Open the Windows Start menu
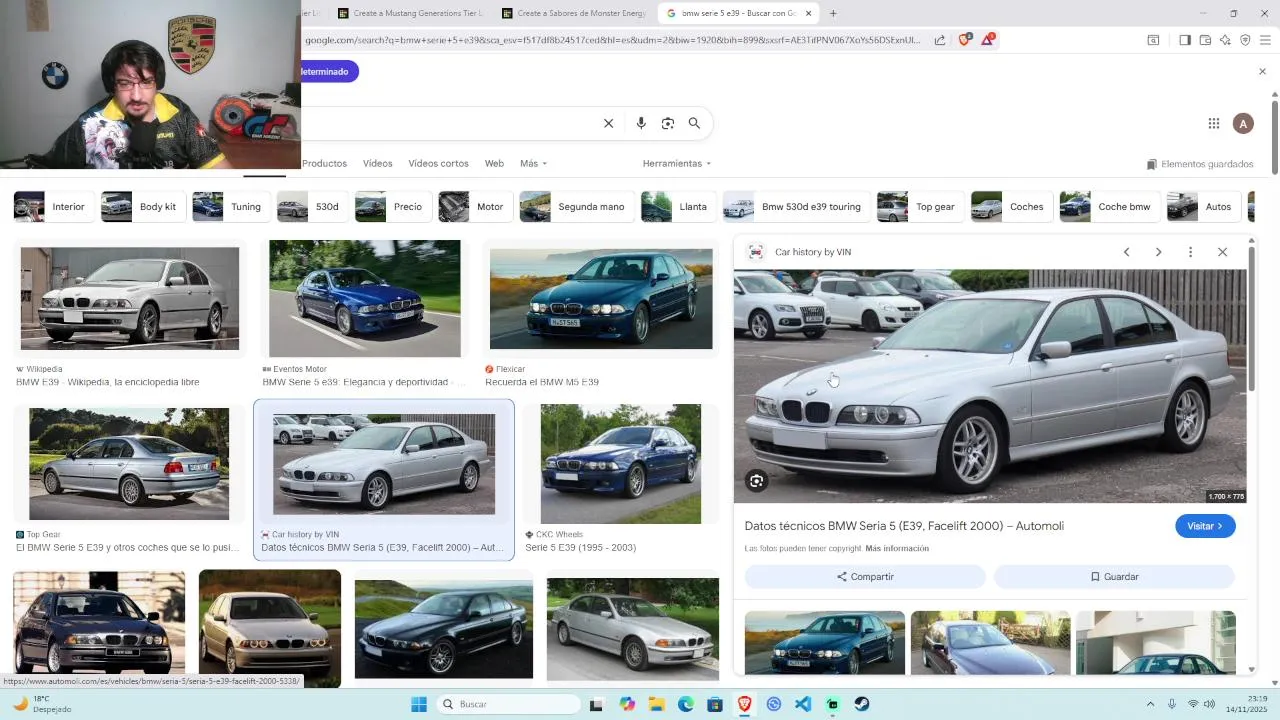The height and width of the screenshot is (720, 1280). (x=419, y=704)
